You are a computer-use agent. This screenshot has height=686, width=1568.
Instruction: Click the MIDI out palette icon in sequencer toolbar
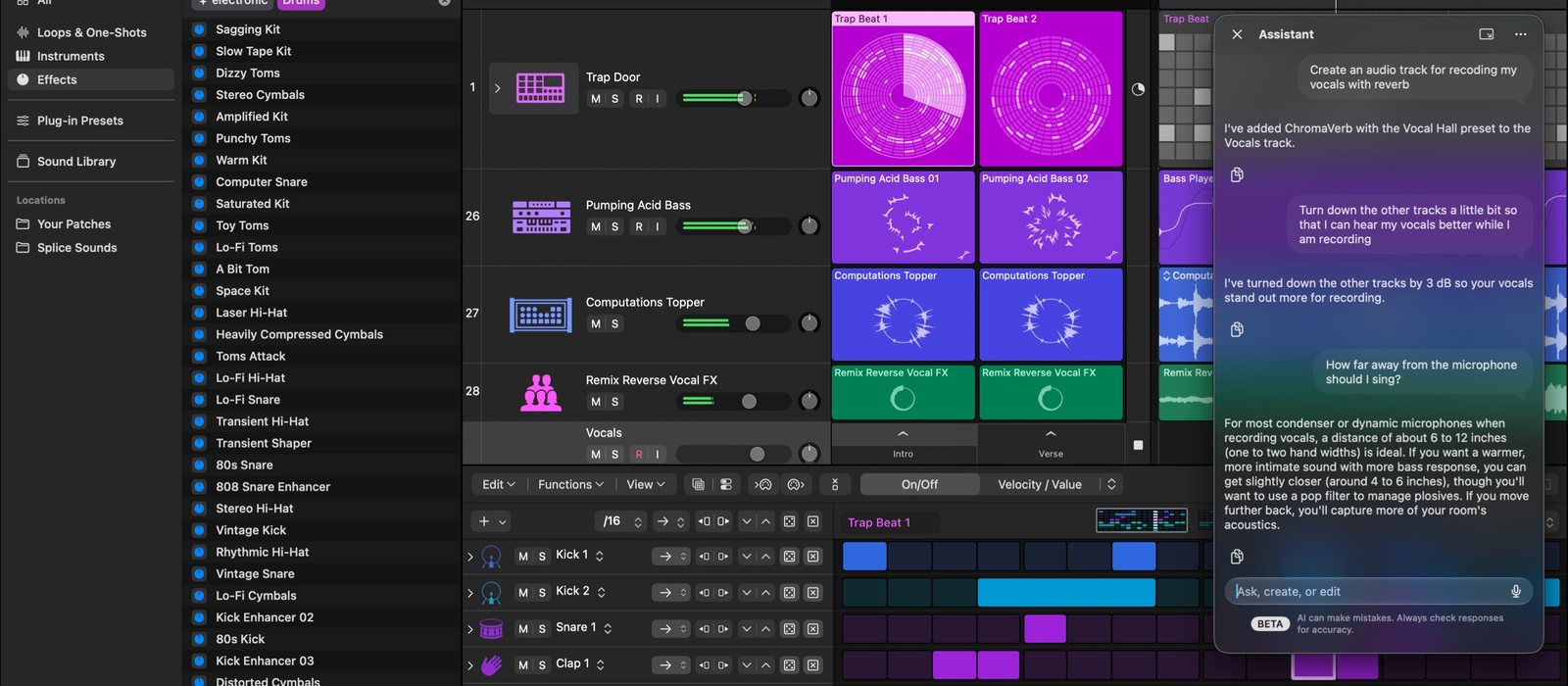tap(796, 484)
